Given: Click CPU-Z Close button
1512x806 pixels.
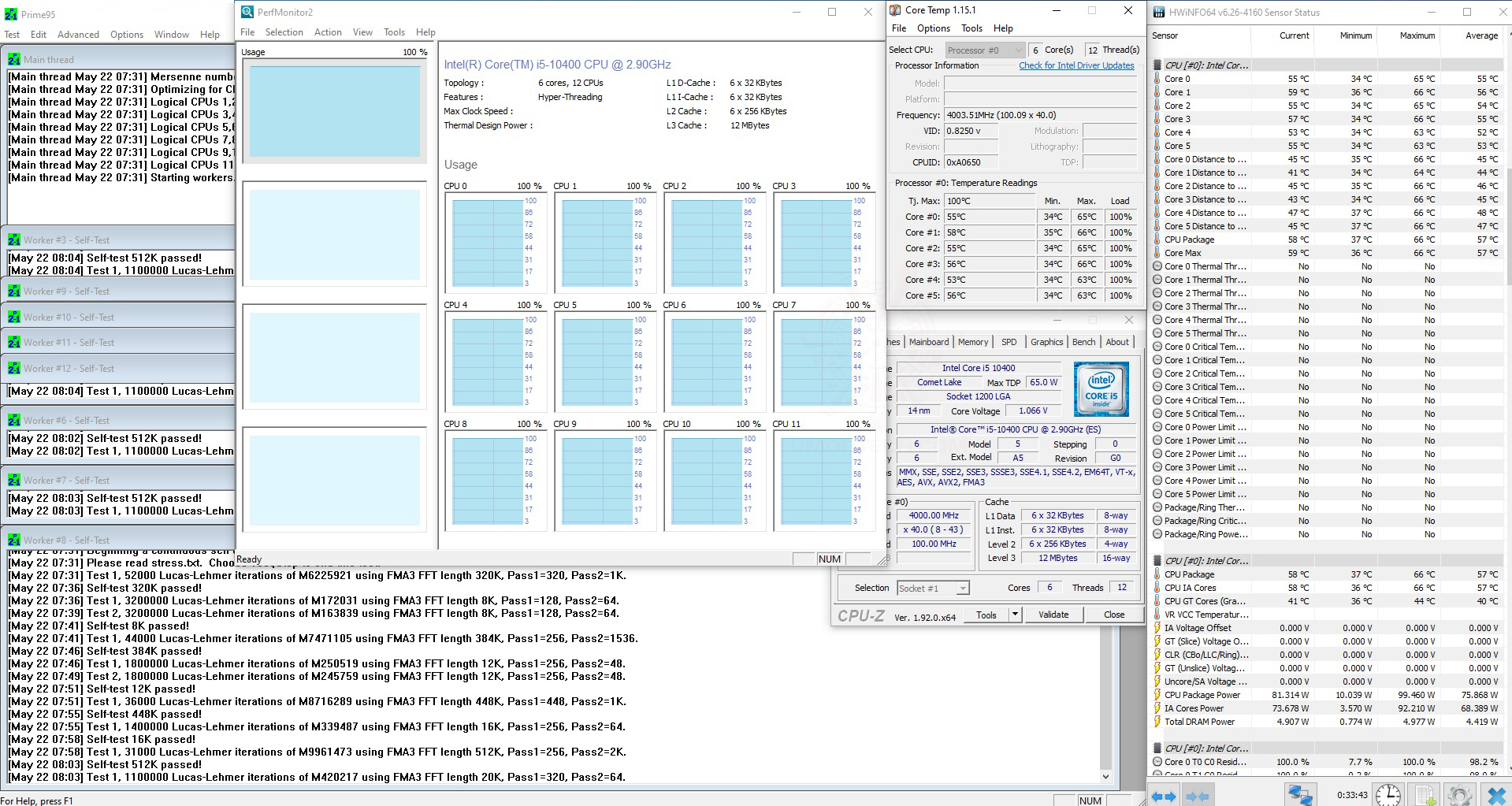Looking at the screenshot, I should pyautogui.click(x=1114, y=615).
